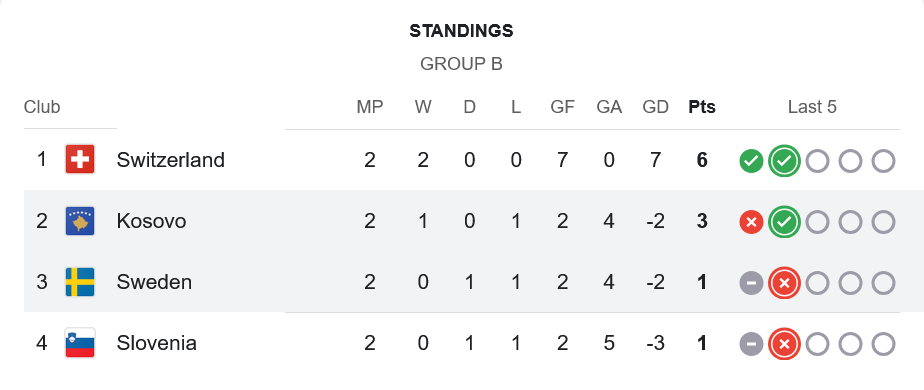
Task: Click the Pts column header
Action: [x=702, y=107]
